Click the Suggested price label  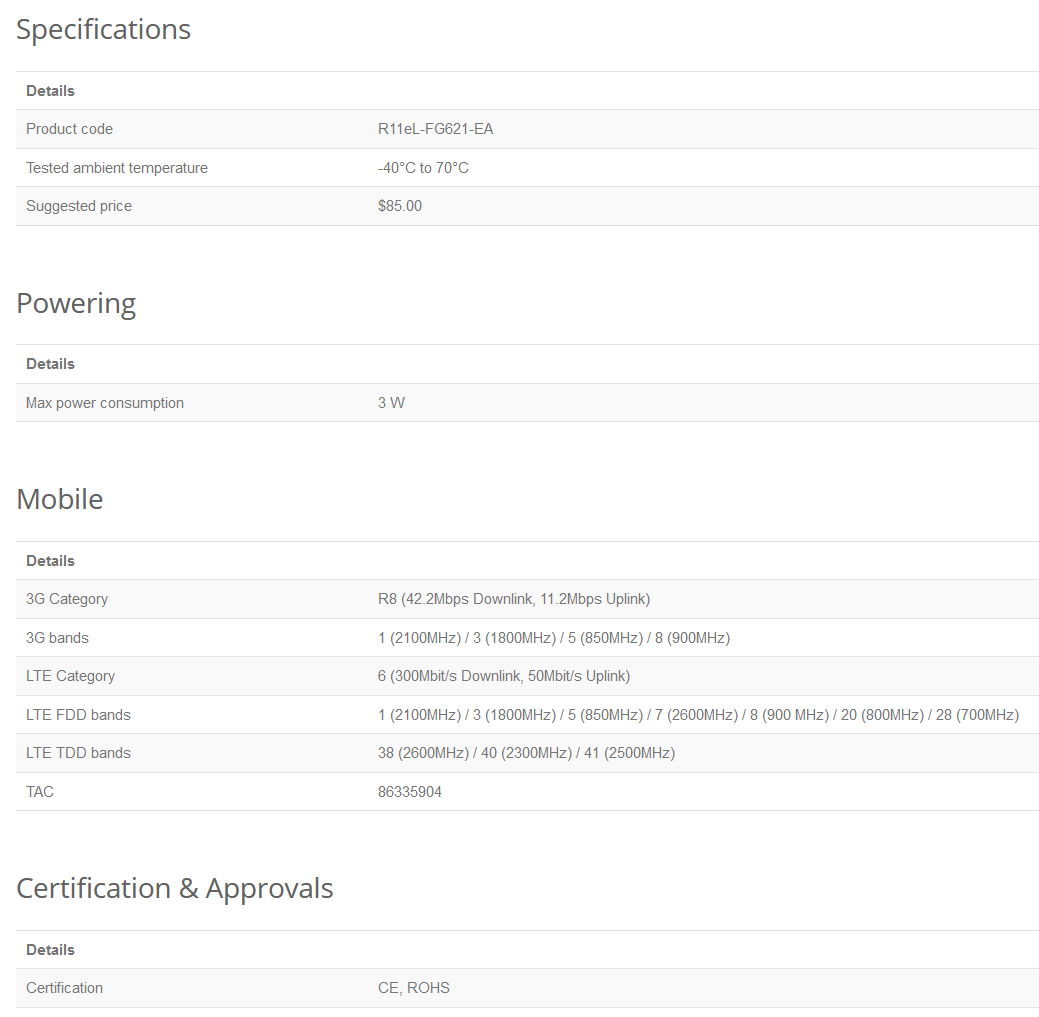tap(79, 206)
